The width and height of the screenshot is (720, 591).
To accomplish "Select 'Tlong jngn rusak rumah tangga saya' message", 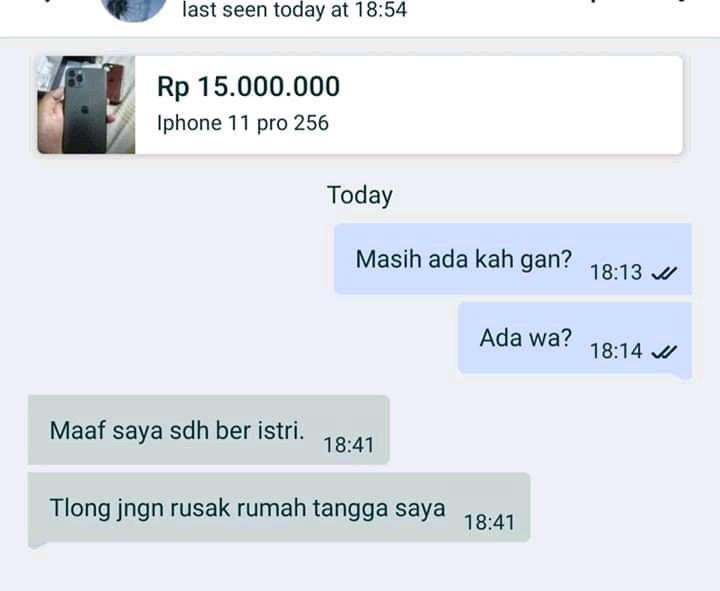I will (279, 509).
